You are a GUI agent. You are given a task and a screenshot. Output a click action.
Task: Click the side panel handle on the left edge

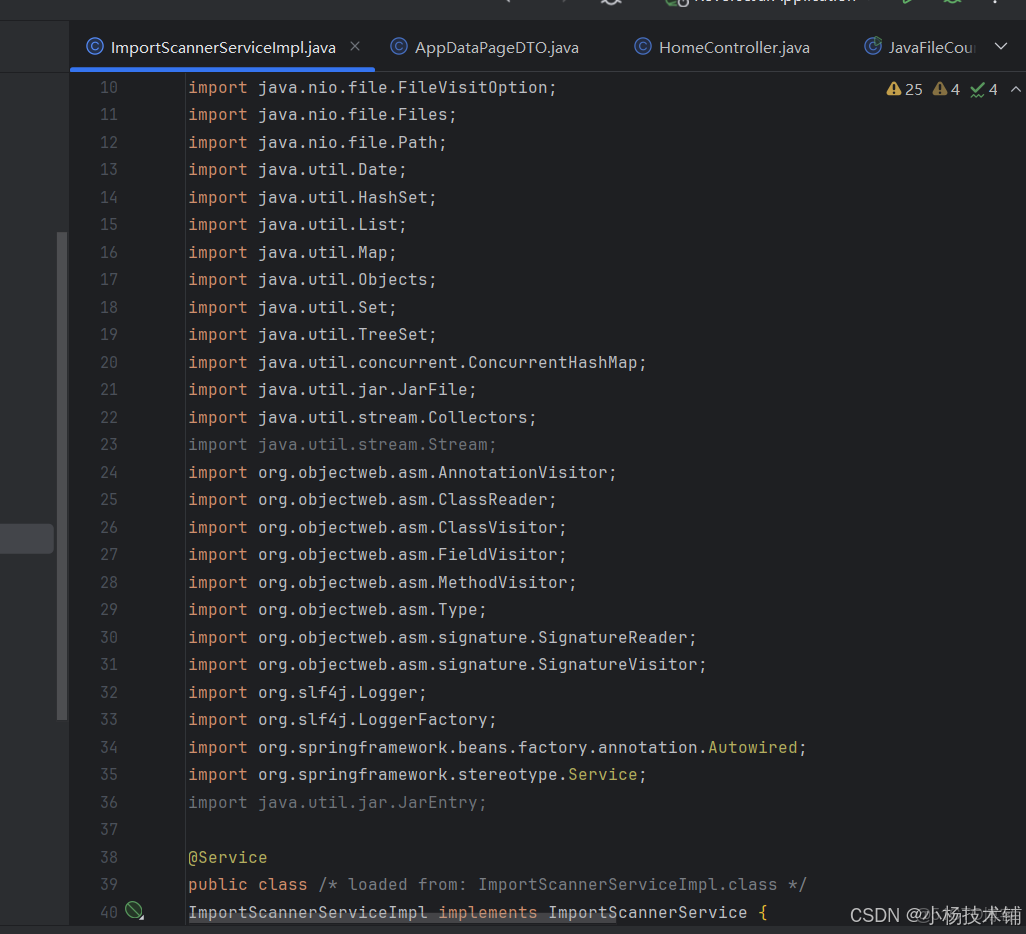coord(27,538)
